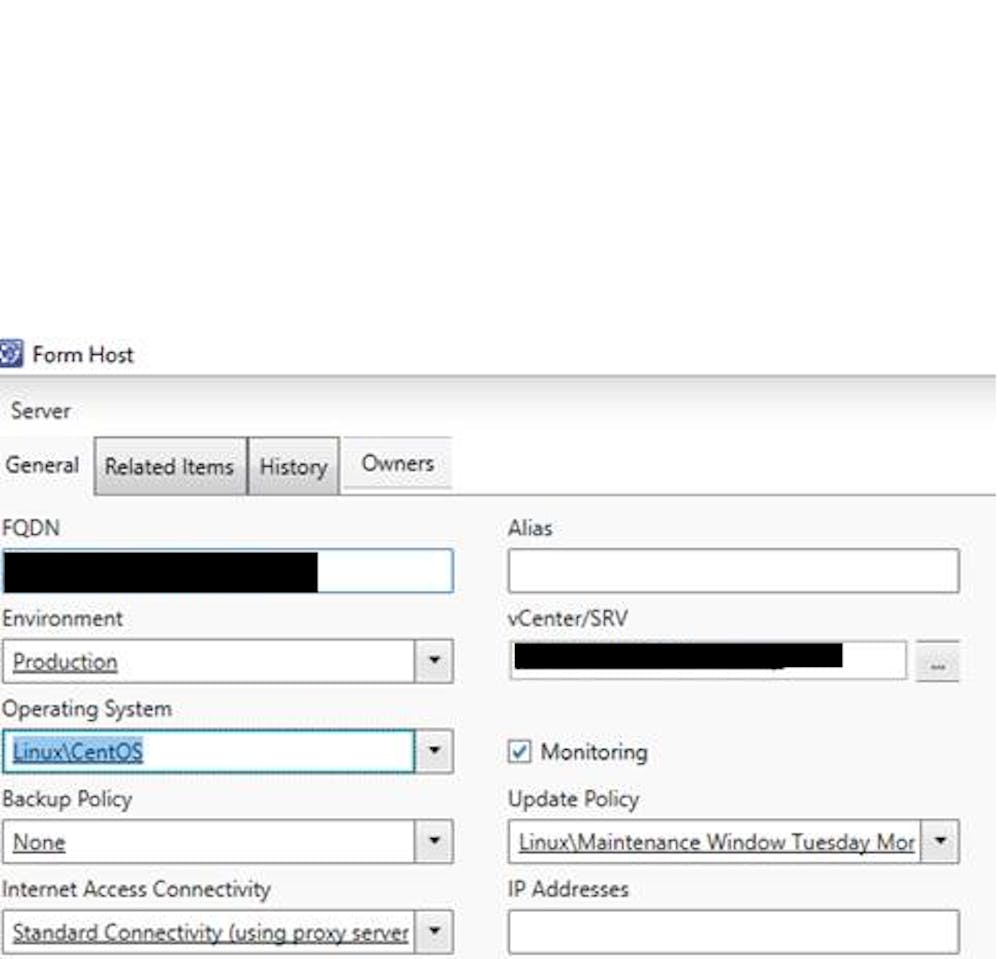
Task: Switch to the Related Items tab
Action: [x=169, y=465]
